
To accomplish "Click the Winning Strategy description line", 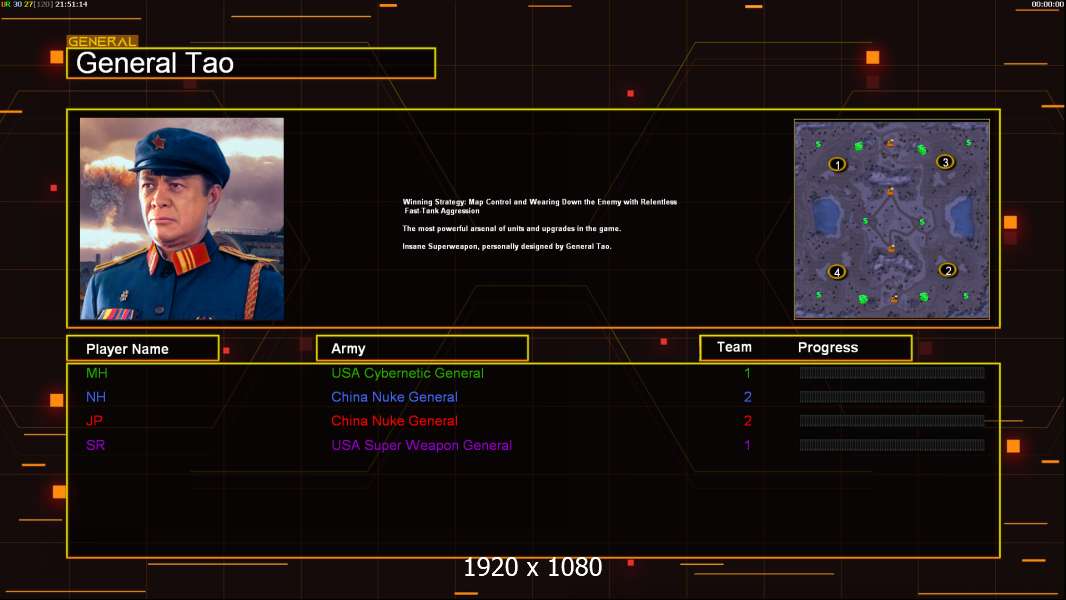I will [x=540, y=206].
